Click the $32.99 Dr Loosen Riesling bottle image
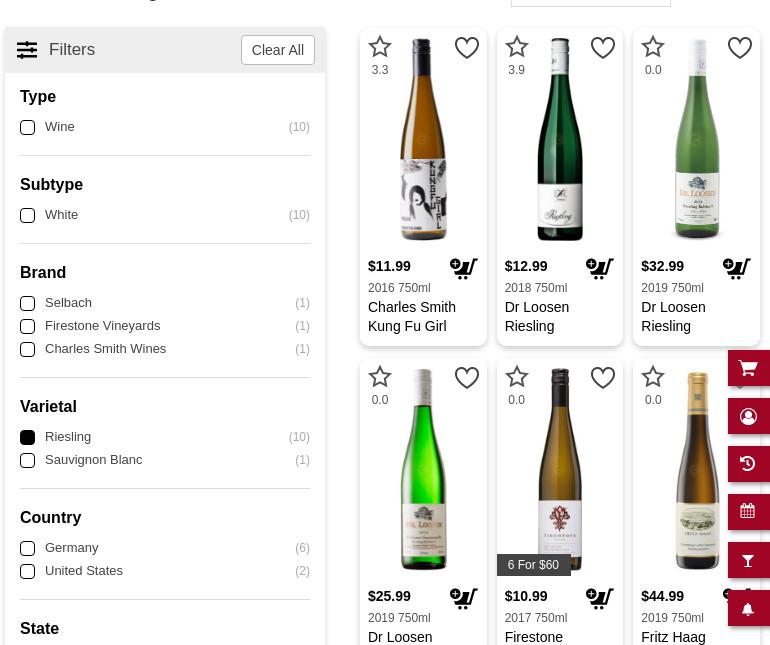This screenshot has width=770, height=645. coord(696,140)
